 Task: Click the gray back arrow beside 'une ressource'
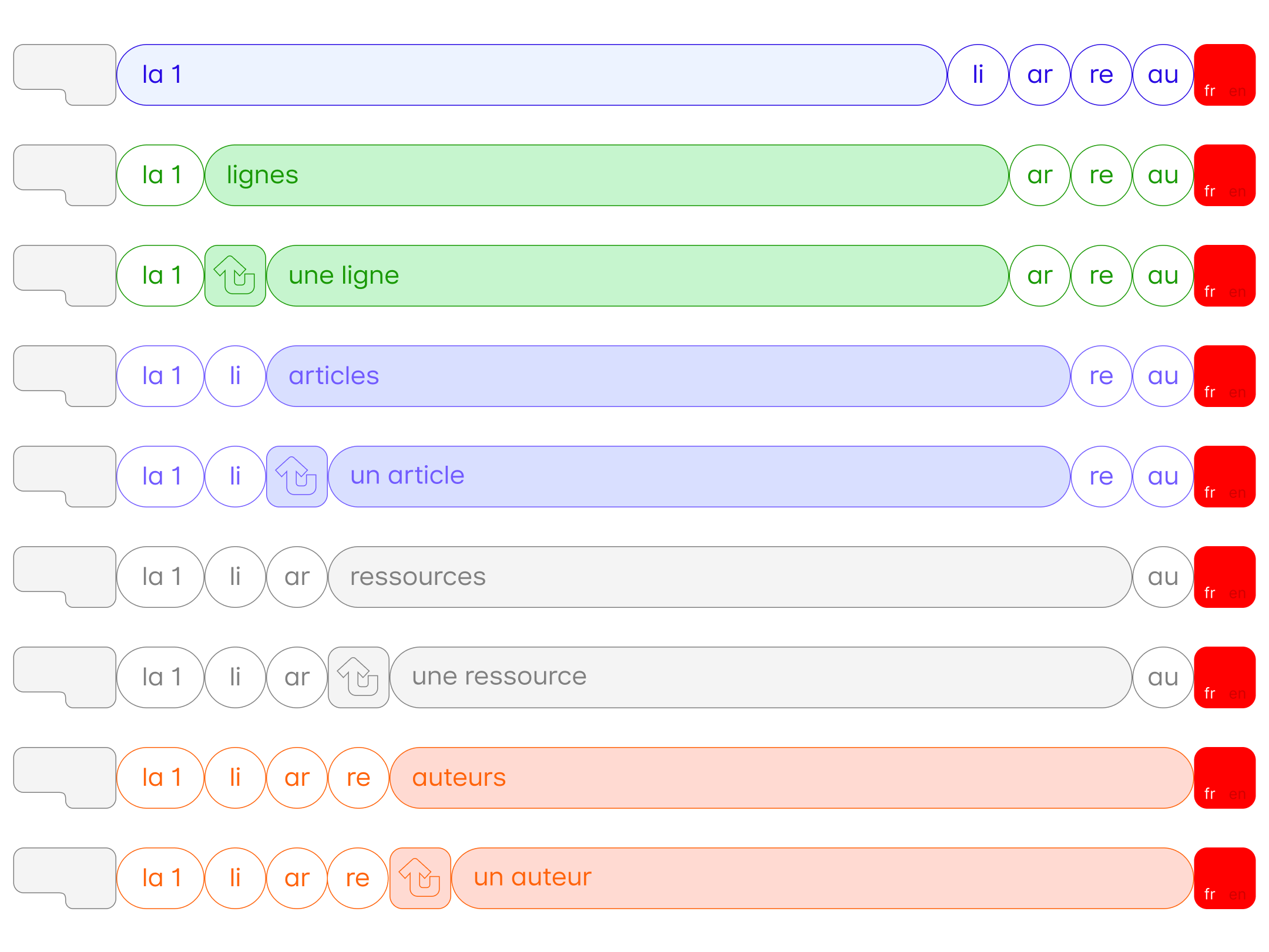point(358,677)
